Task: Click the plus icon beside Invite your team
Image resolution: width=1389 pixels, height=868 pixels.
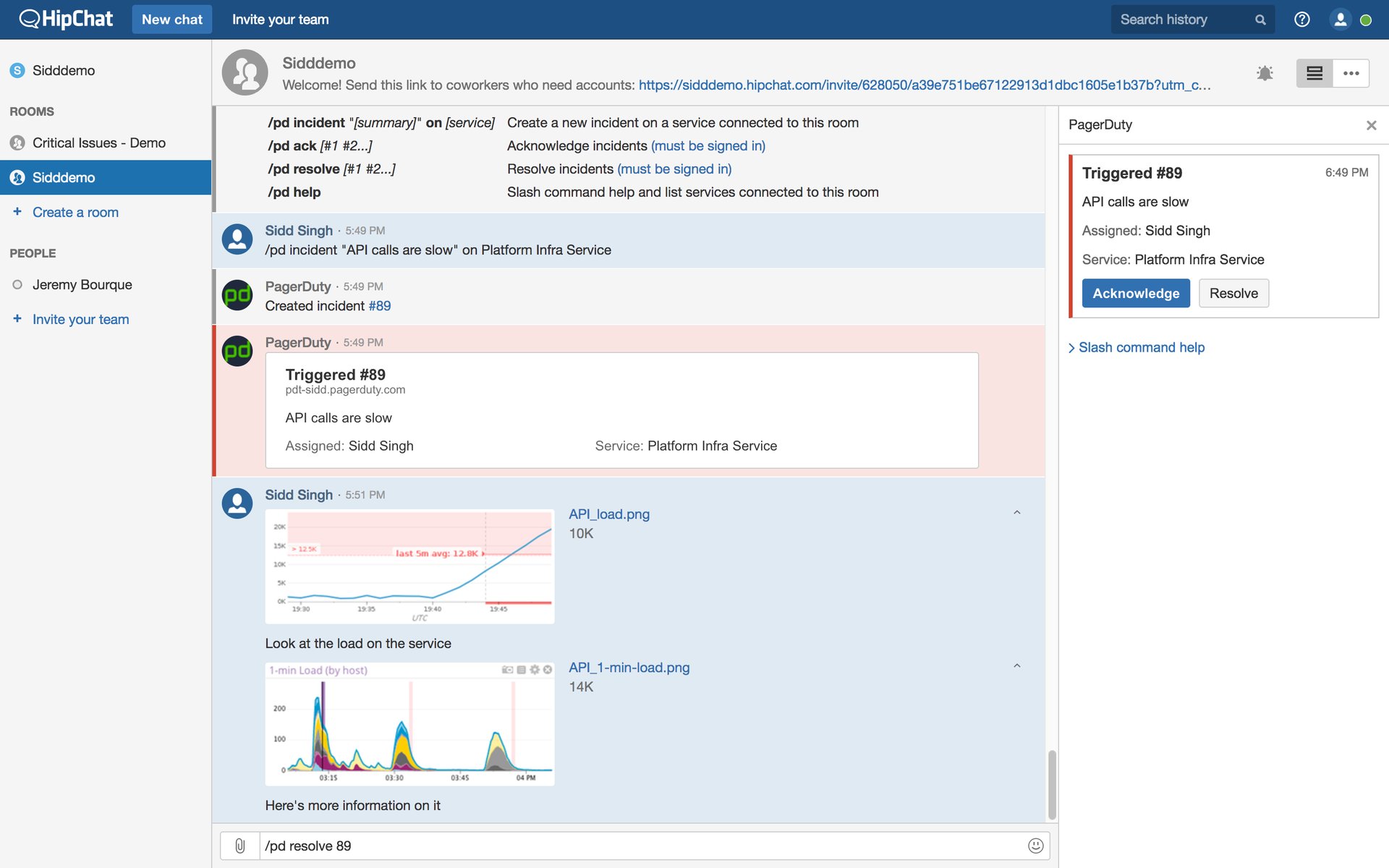Action: coord(17,318)
